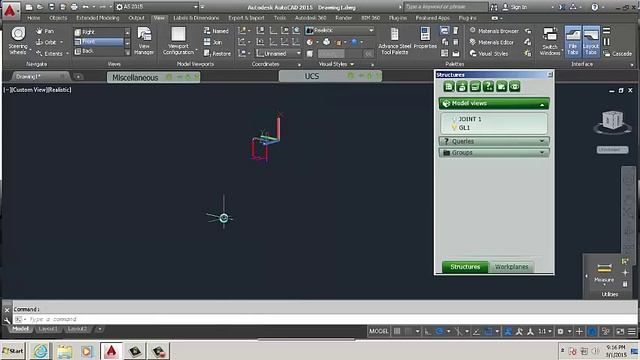
Task: Open the Objects ribbon tab
Action: (x=58, y=18)
